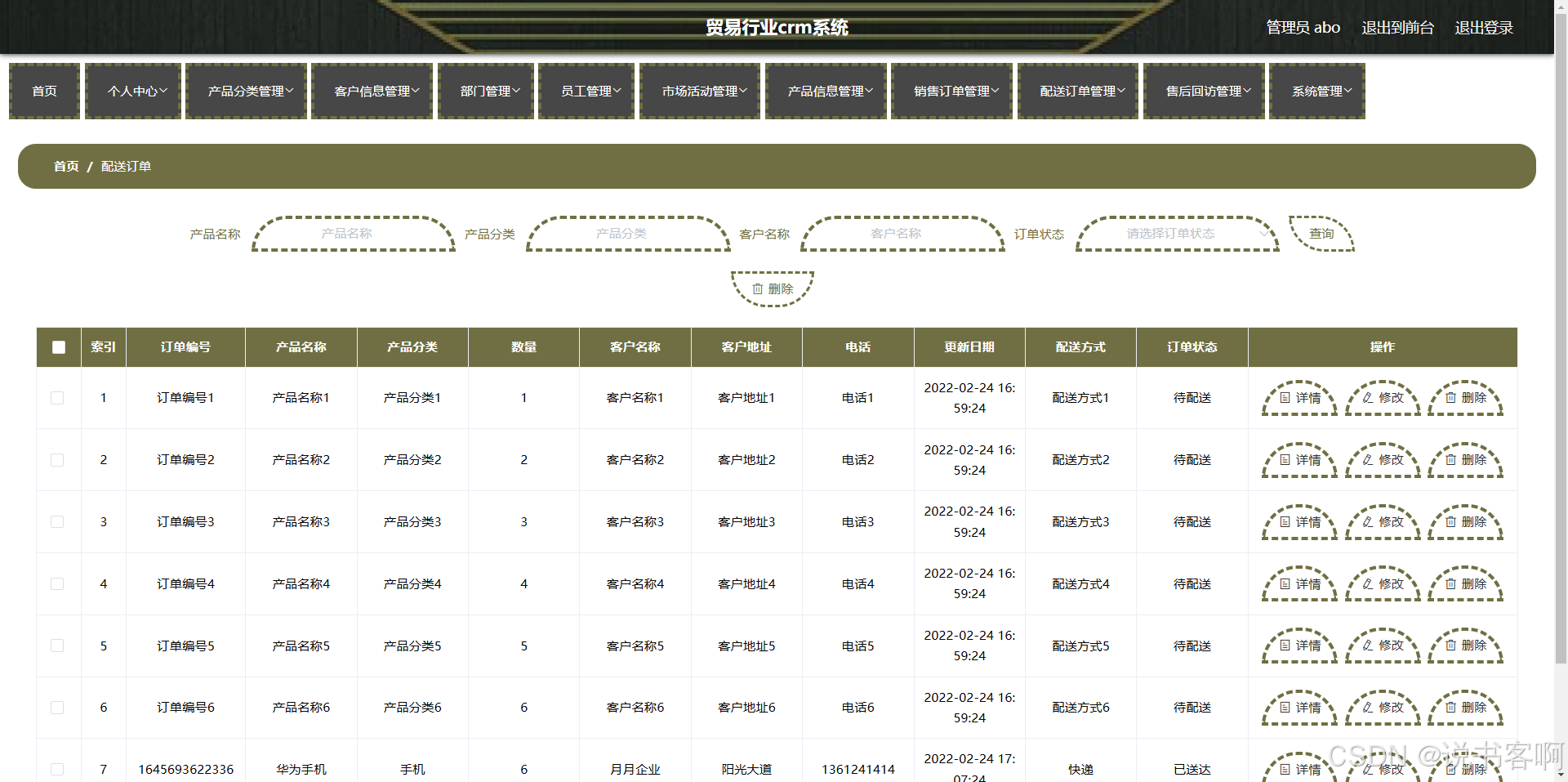Click the 详情 icon button for 订单编号1
The image size is (1568, 782).
(x=1299, y=398)
